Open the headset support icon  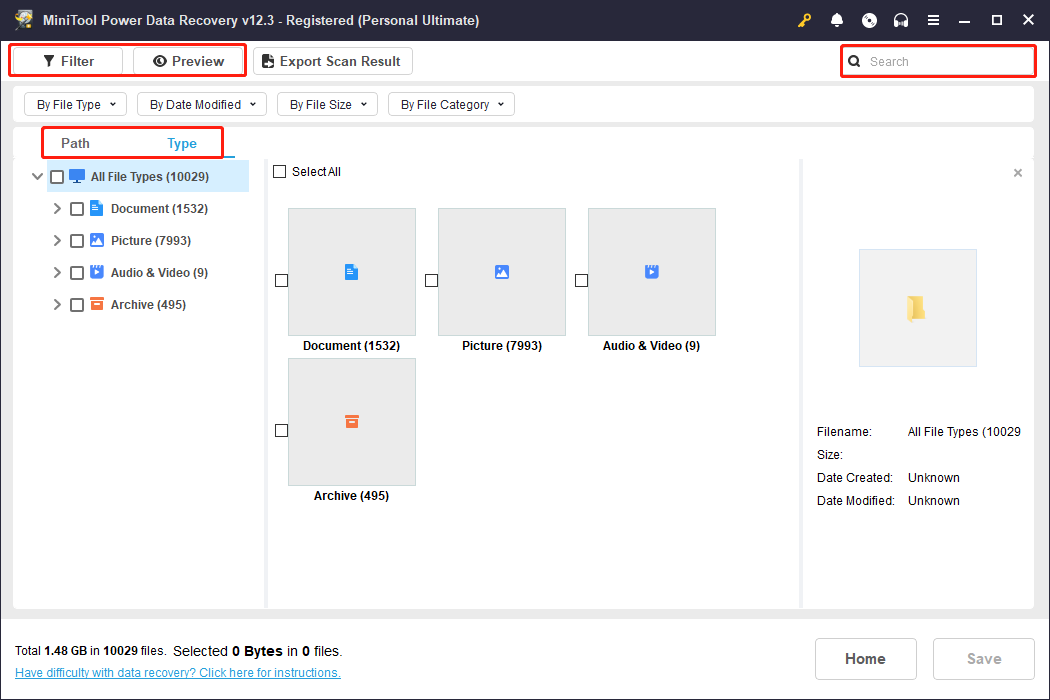point(901,19)
